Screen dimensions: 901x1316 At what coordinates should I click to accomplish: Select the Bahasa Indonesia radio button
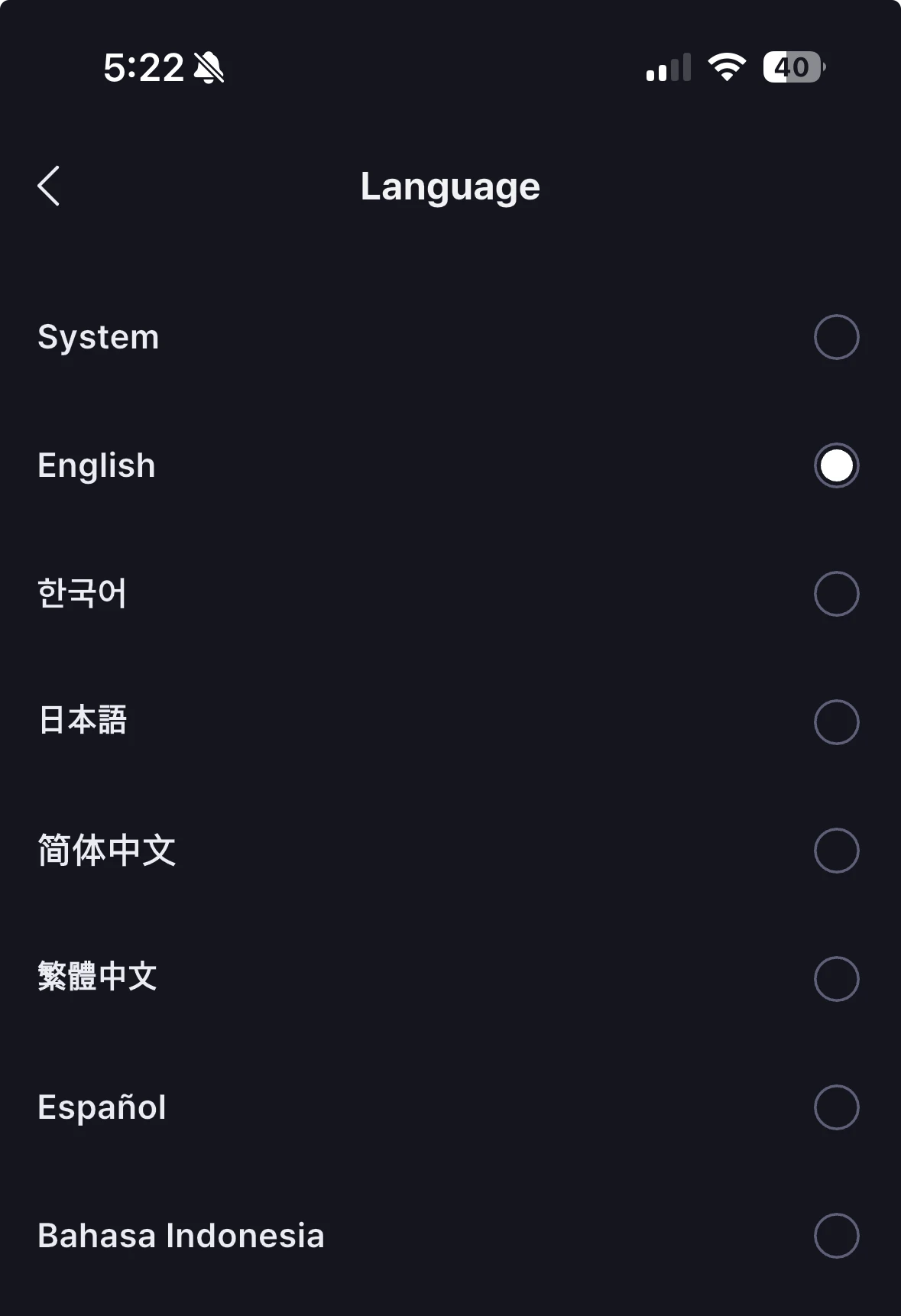[x=836, y=1236]
